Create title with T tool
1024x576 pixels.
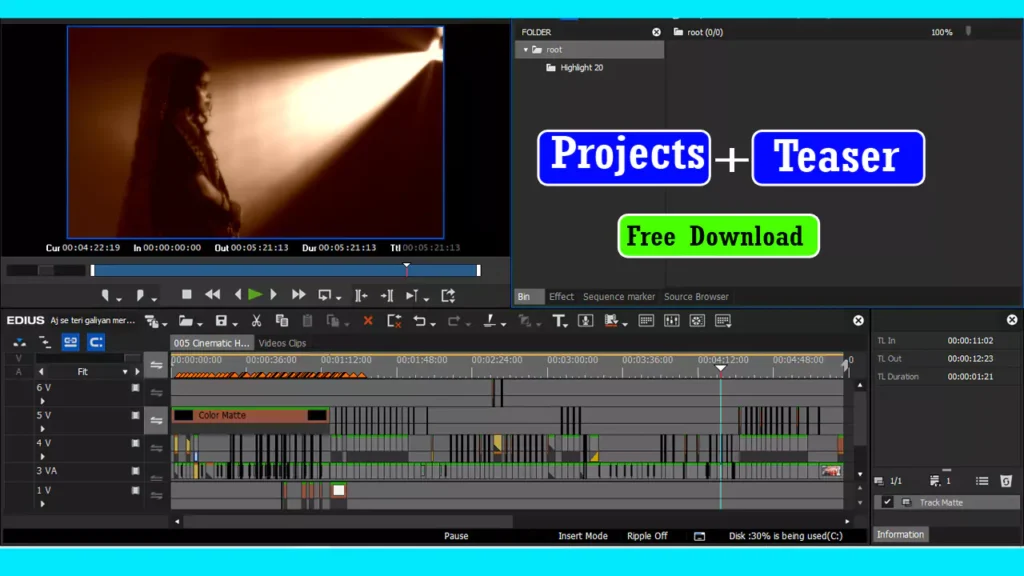click(x=559, y=321)
